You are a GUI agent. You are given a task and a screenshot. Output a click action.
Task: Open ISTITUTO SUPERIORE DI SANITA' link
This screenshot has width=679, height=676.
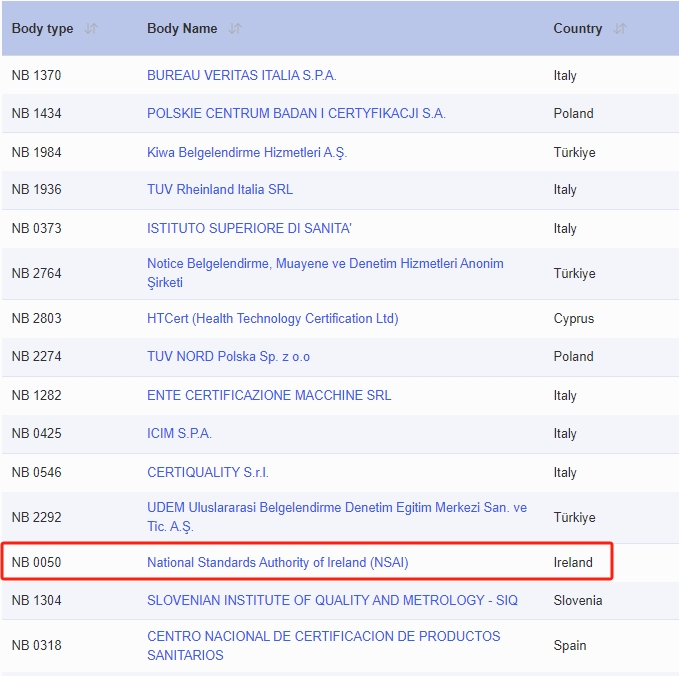pyautogui.click(x=249, y=228)
